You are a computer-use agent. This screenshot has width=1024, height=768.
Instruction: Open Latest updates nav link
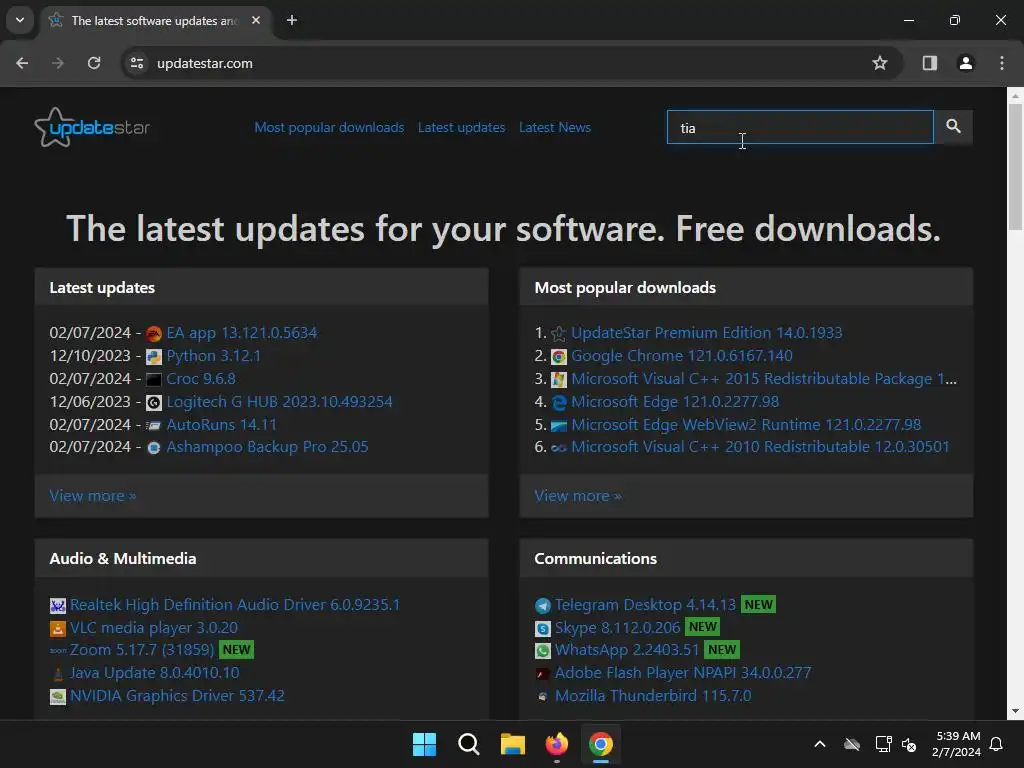pyautogui.click(x=462, y=127)
